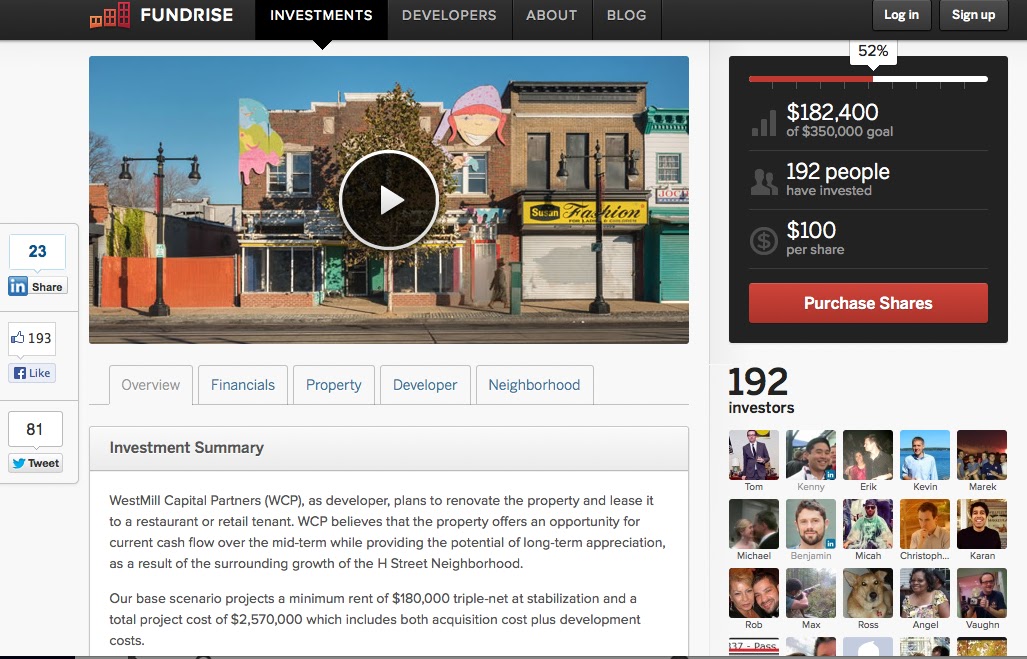Click the '192 investors' heading
Viewport: 1027px width, 659px height.
tap(761, 391)
